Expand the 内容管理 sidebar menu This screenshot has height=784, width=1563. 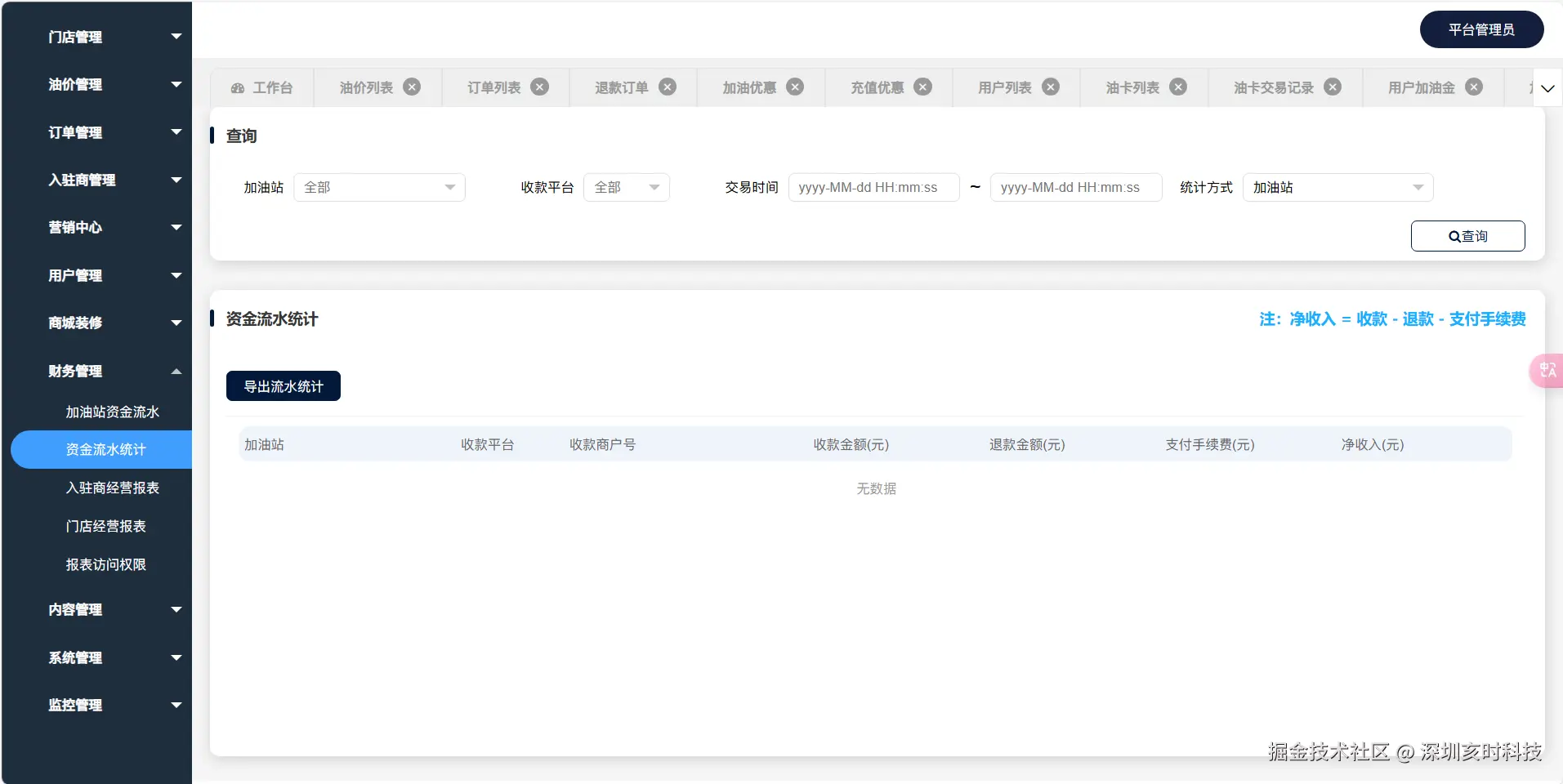96,609
